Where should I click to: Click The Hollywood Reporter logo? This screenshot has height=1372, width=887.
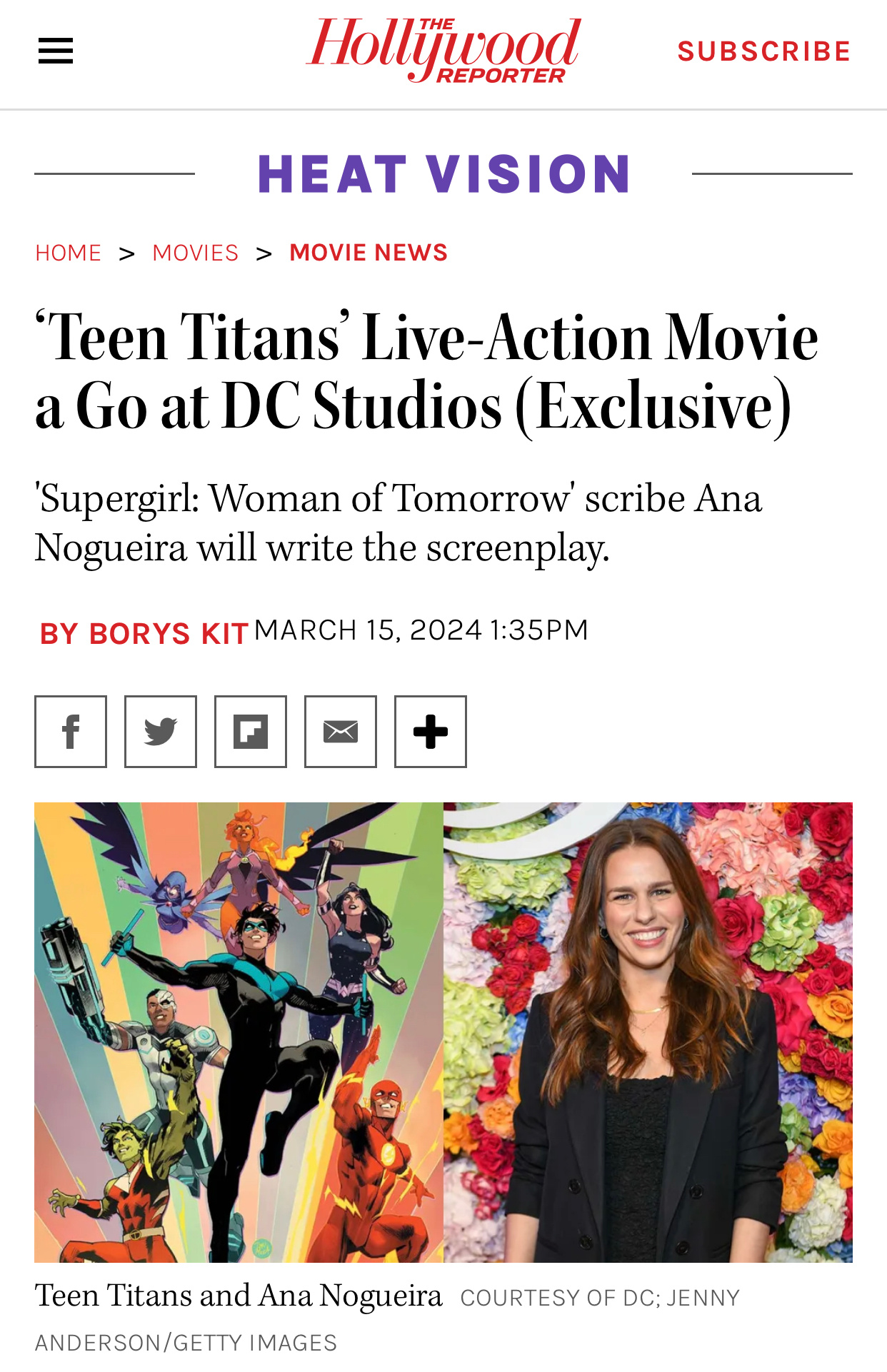(x=443, y=50)
